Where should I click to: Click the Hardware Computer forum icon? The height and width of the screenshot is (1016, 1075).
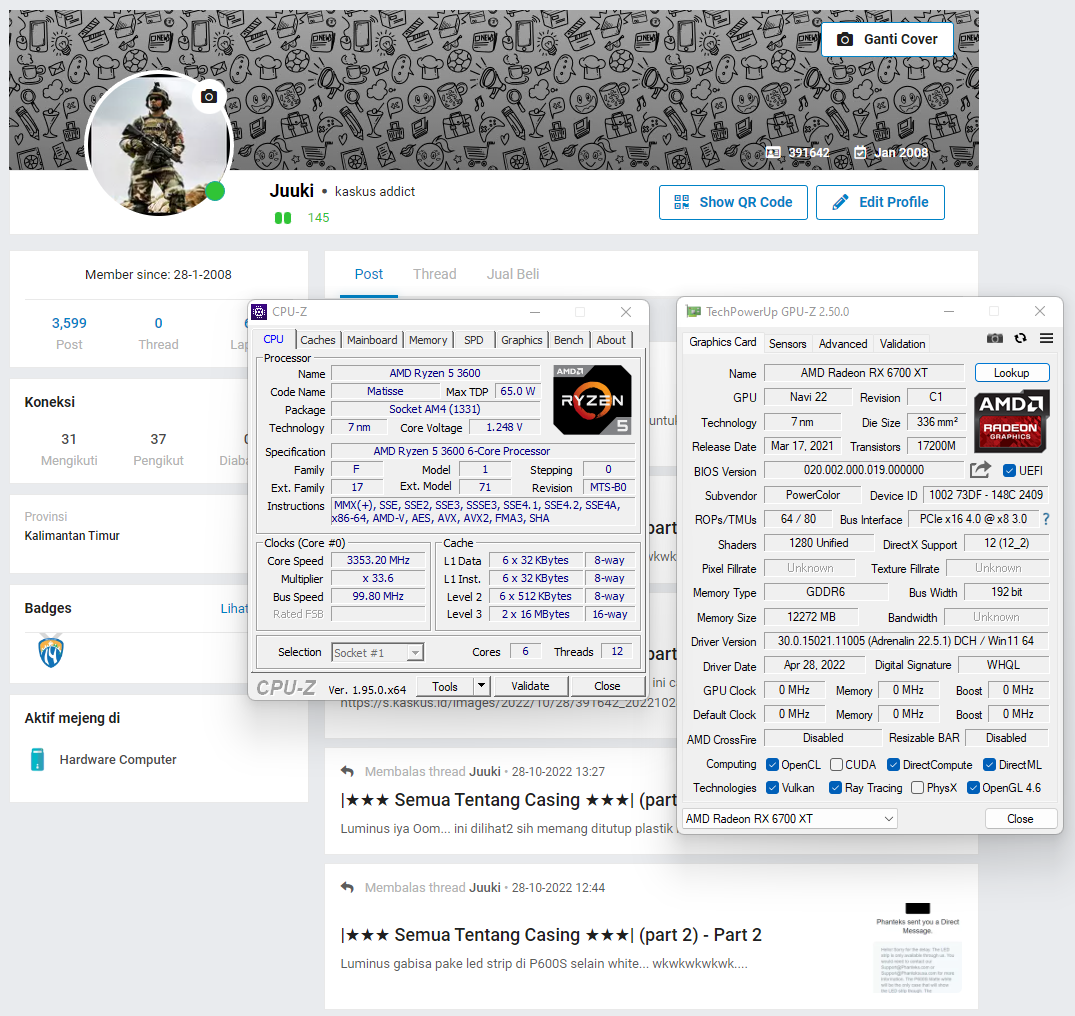pos(38,760)
